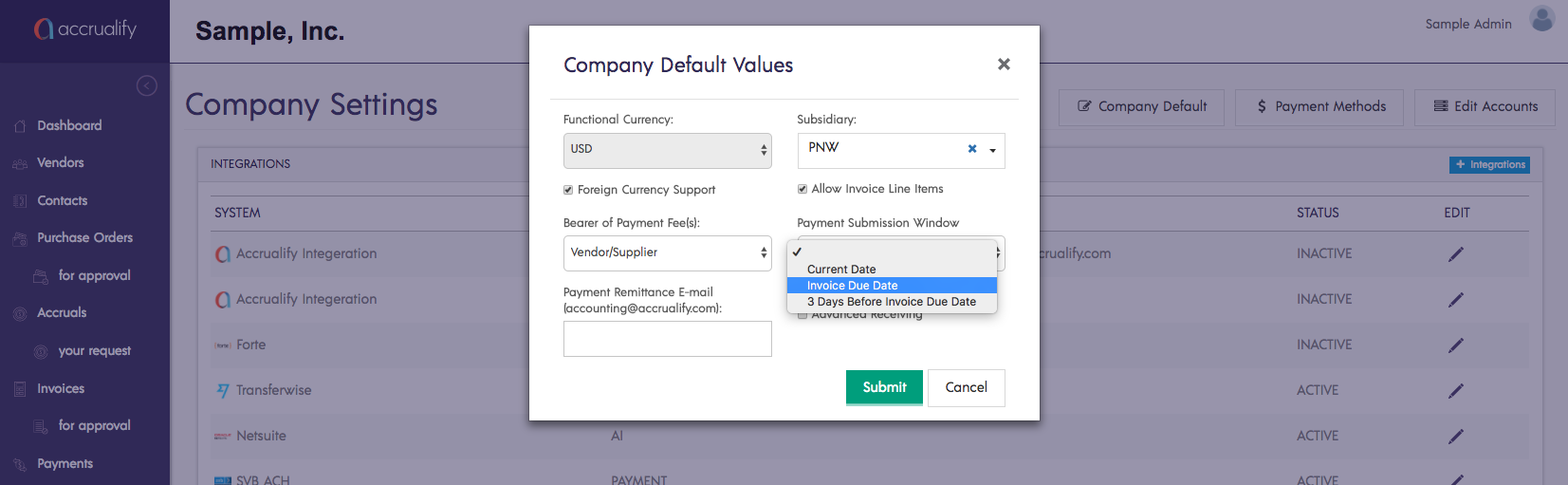1568x485 pixels.
Task: Click the Payment Remittance E-mail field
Action: (668, 339)
